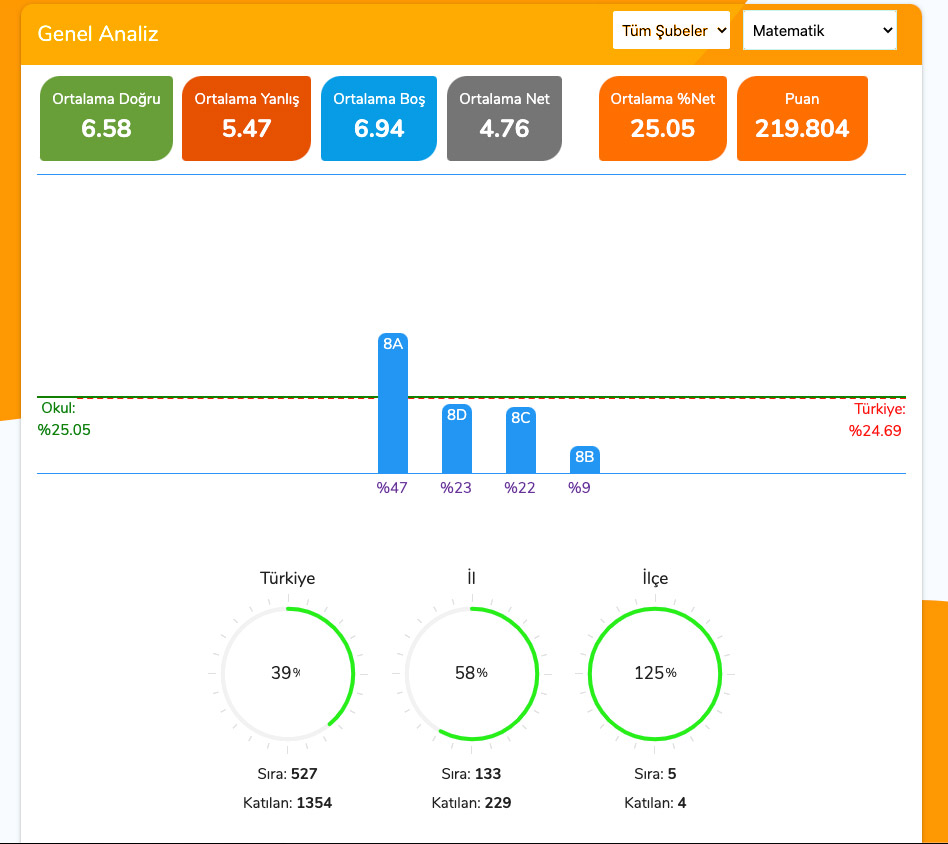Click the %22 label under the chart

[x=520, y=488]
